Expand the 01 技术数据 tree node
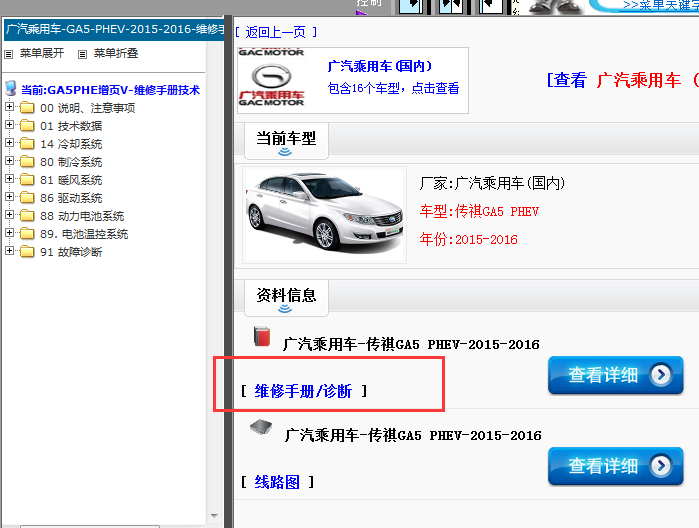The image size is (699, 528). coord(9,125)
